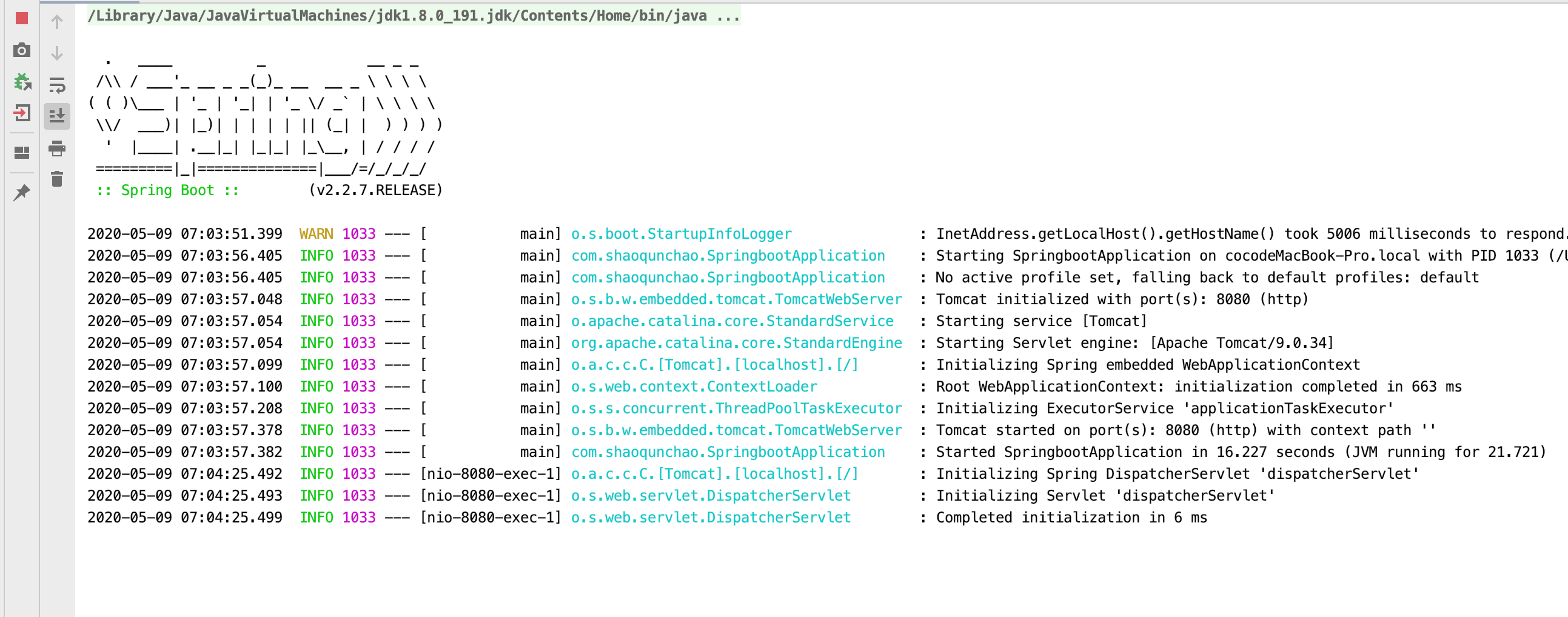Click o.s.s.concurrent.ThreadPoolTaskExecutor logger
This screenshot has width=1568, height=617.
coord(737,409)
